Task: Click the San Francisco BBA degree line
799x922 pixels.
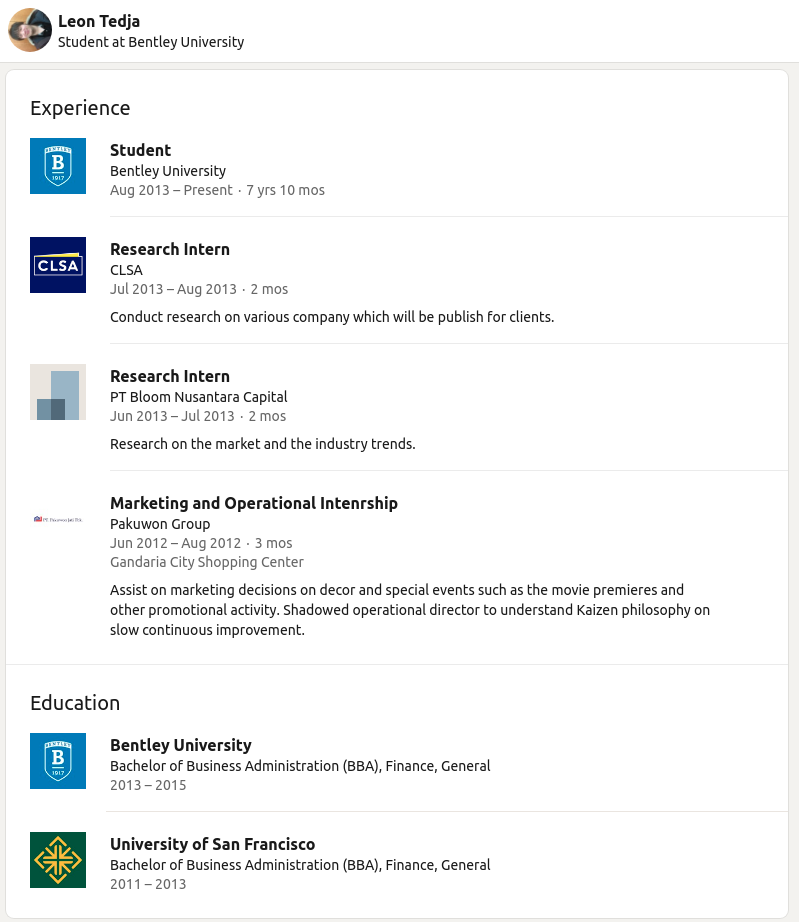Action: 300,865
